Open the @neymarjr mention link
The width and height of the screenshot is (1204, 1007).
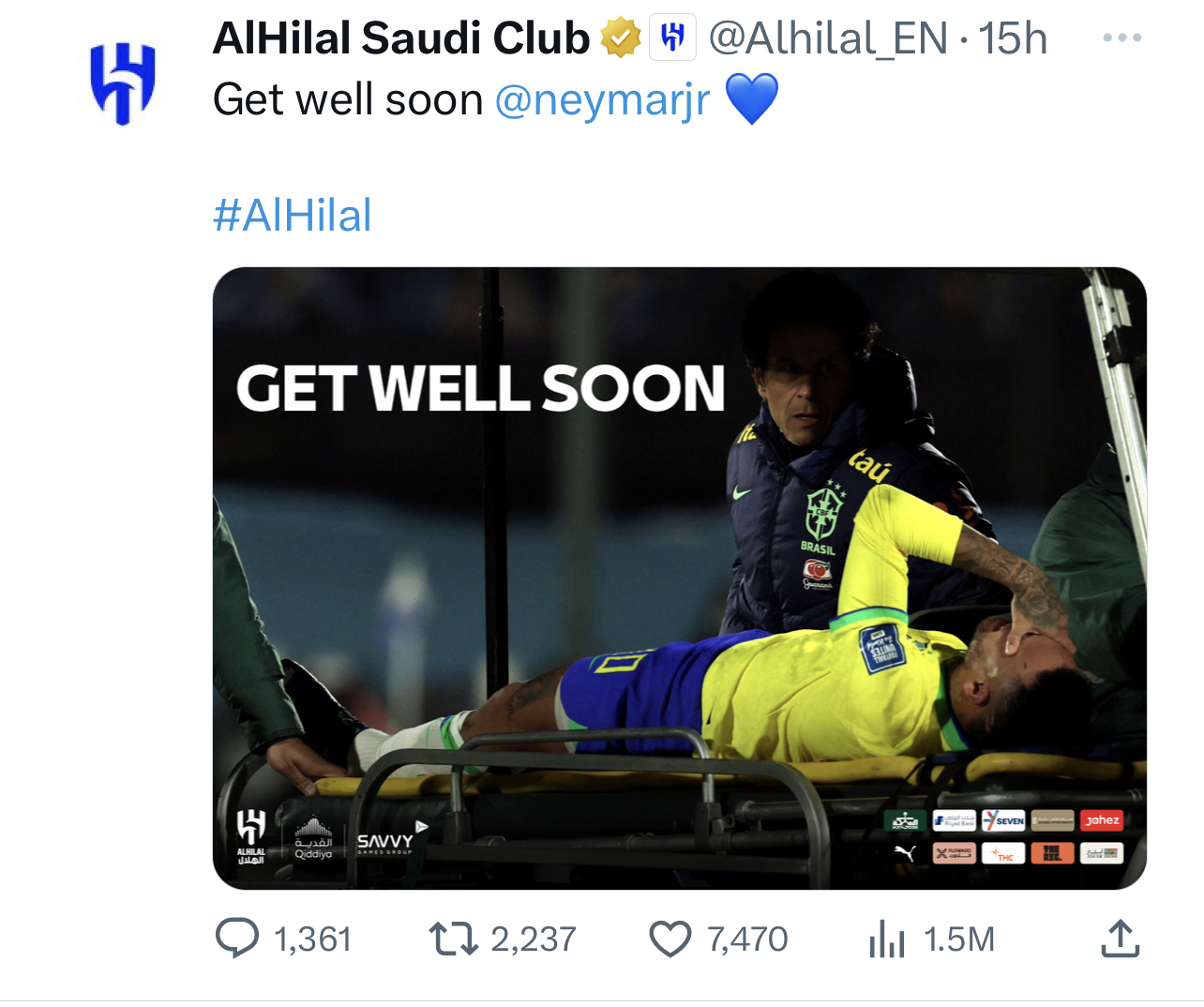[602, 100]
